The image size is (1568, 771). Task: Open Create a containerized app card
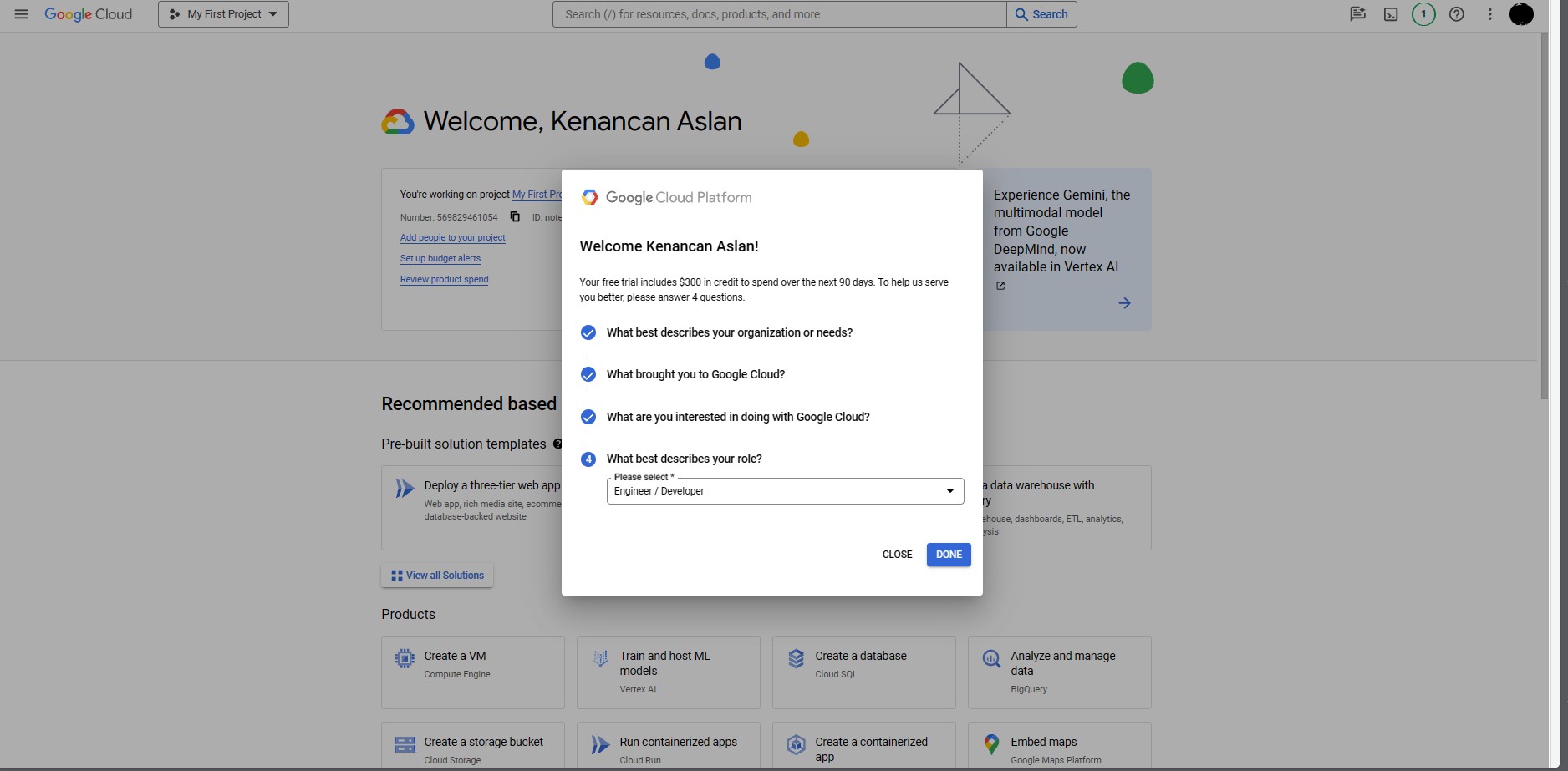click(864, 746)
